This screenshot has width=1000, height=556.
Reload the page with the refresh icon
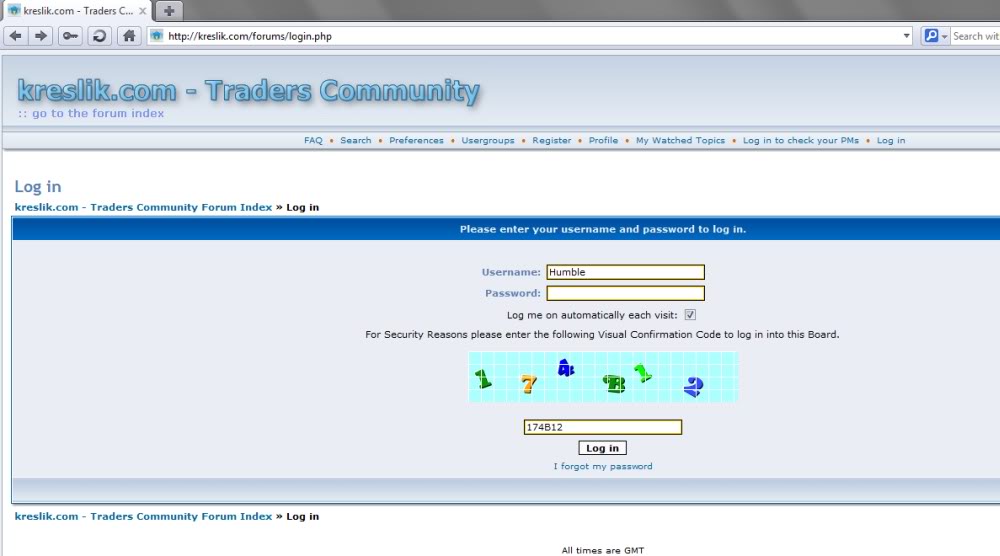99,36
